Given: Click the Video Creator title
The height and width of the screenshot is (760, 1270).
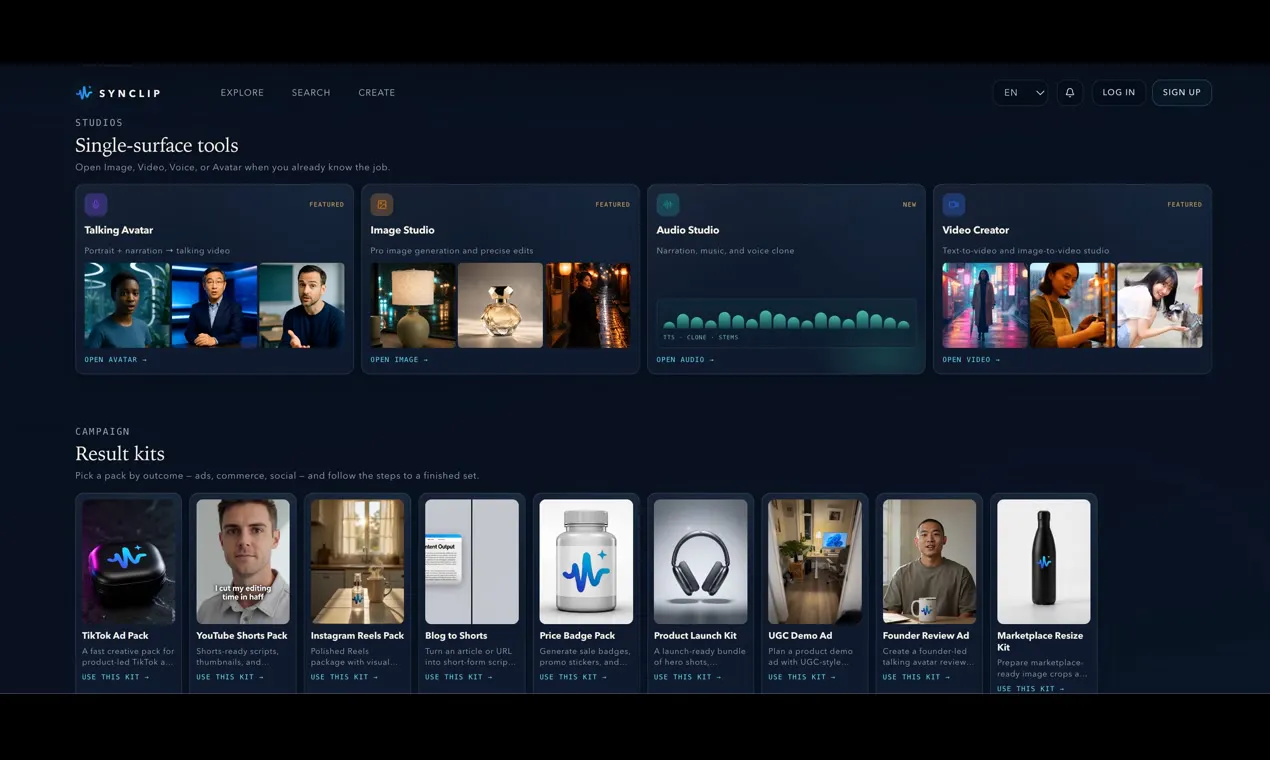Looking at the screenshot, I should point(976,230).
